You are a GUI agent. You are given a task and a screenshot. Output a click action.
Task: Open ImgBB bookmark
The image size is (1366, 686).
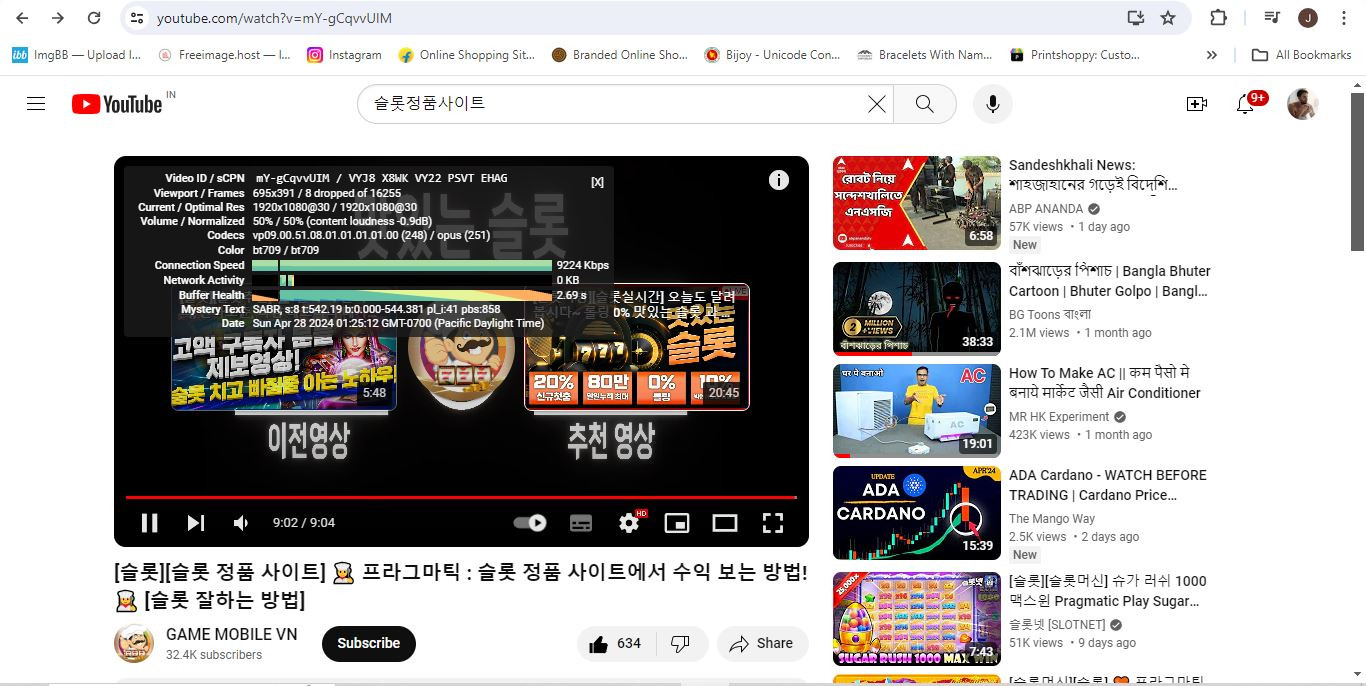(77, 55)
